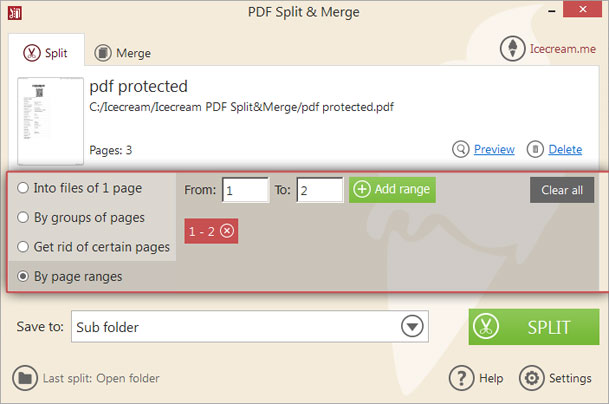Click the Preview magnifier icon
This screenshot has height=404, width=609.
(461, 149)
